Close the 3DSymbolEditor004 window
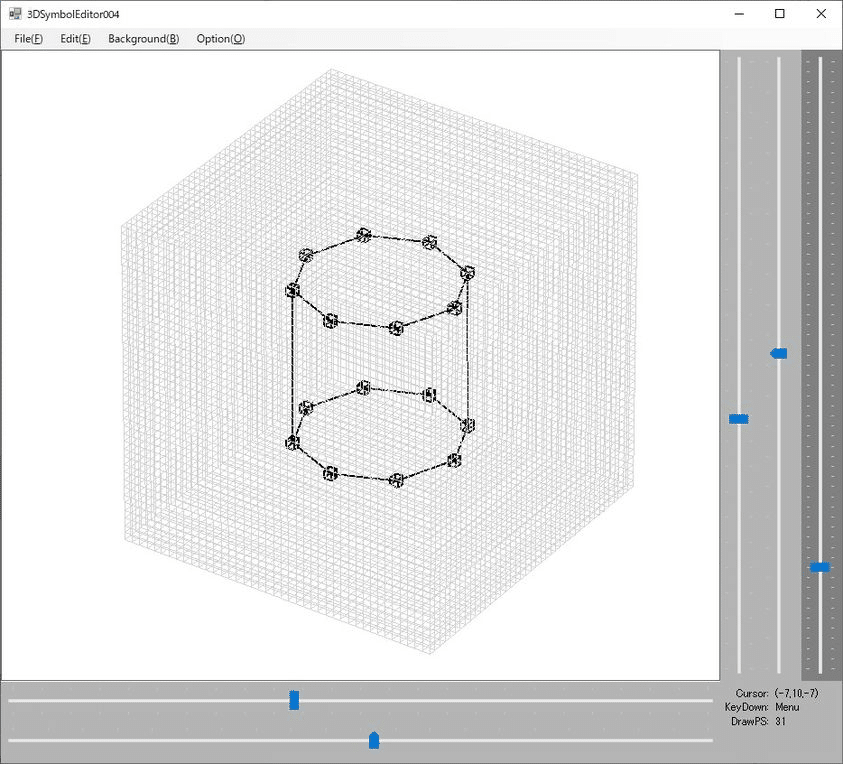The width and height of the screenshot is (843, 764). click(x=821, y=14)
